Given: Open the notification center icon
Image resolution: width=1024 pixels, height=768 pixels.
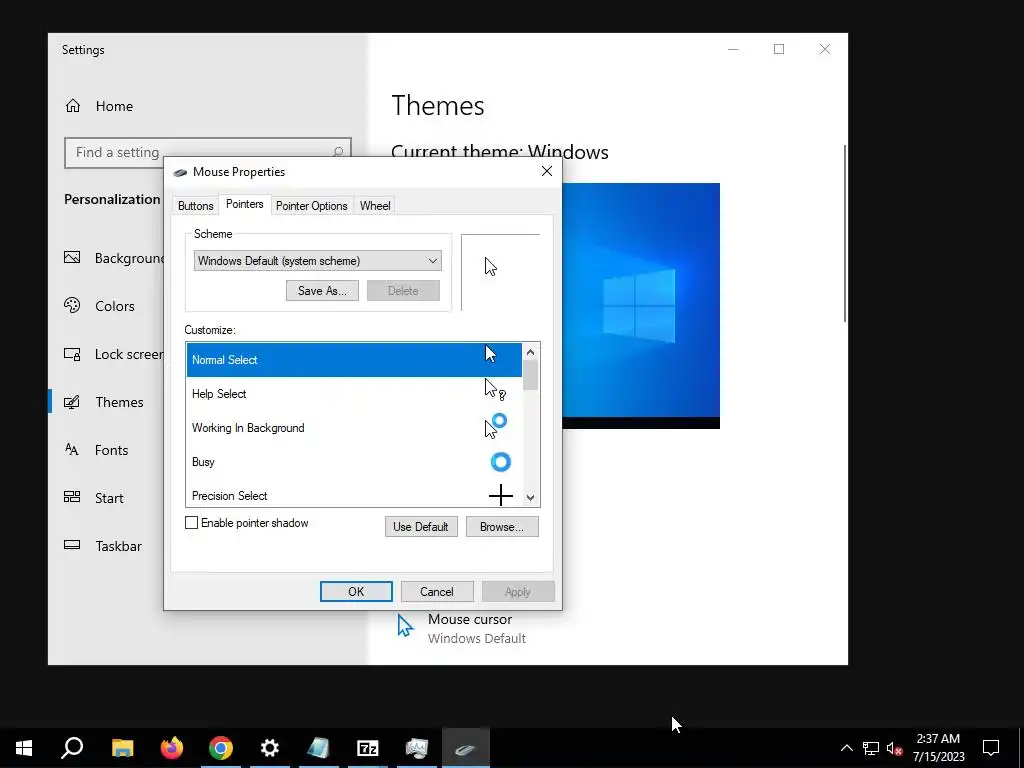Looking at the screenshot, I should coord(991,748).
